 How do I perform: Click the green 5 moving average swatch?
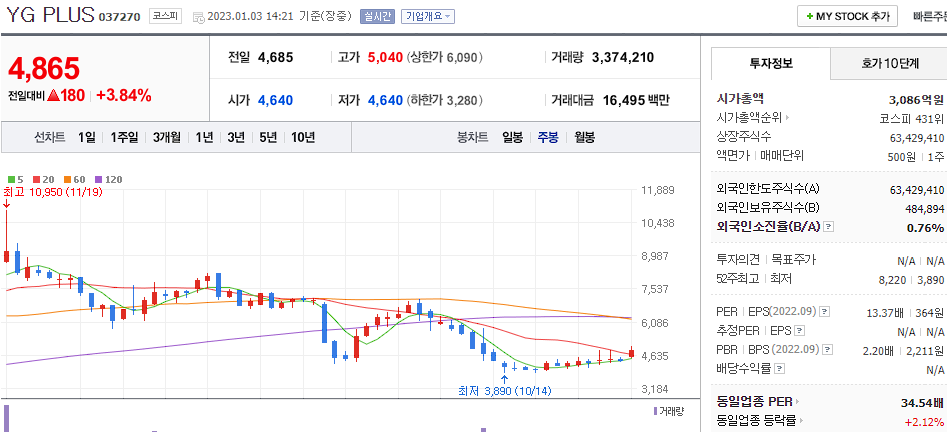pyautogui.click(x=11, y=179)
